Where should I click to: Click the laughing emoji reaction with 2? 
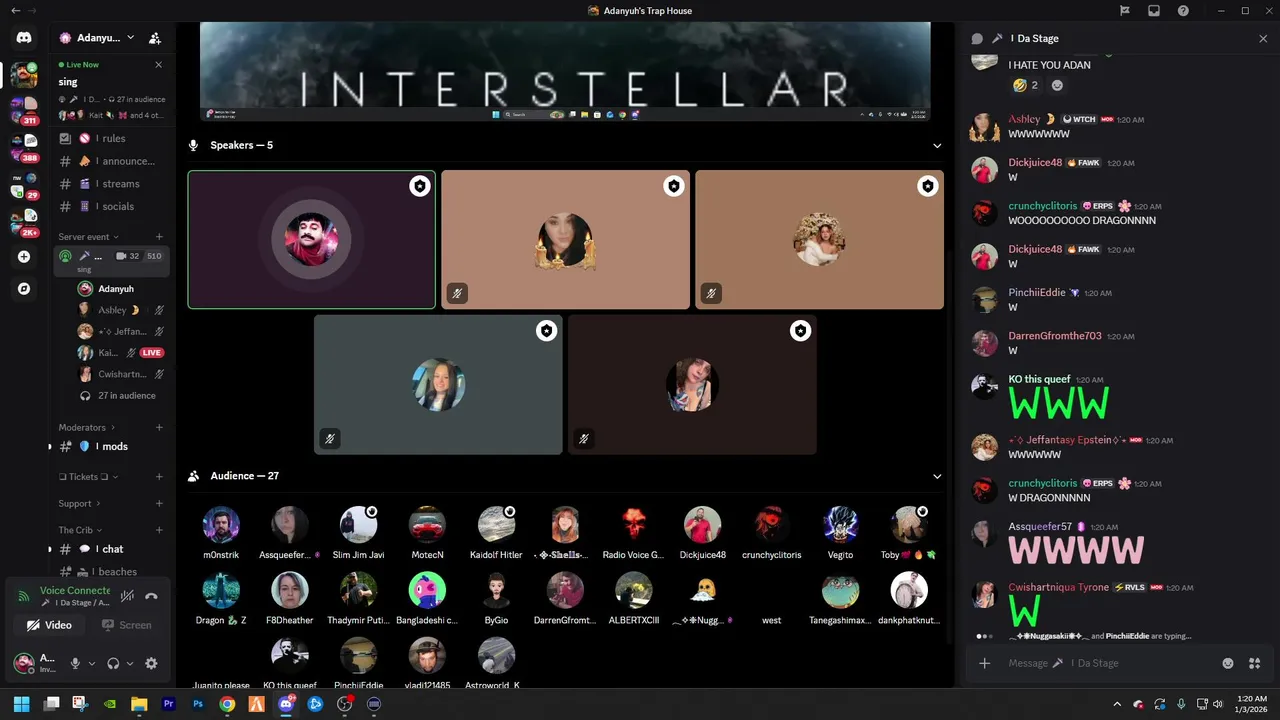[x=1025, y=86]
